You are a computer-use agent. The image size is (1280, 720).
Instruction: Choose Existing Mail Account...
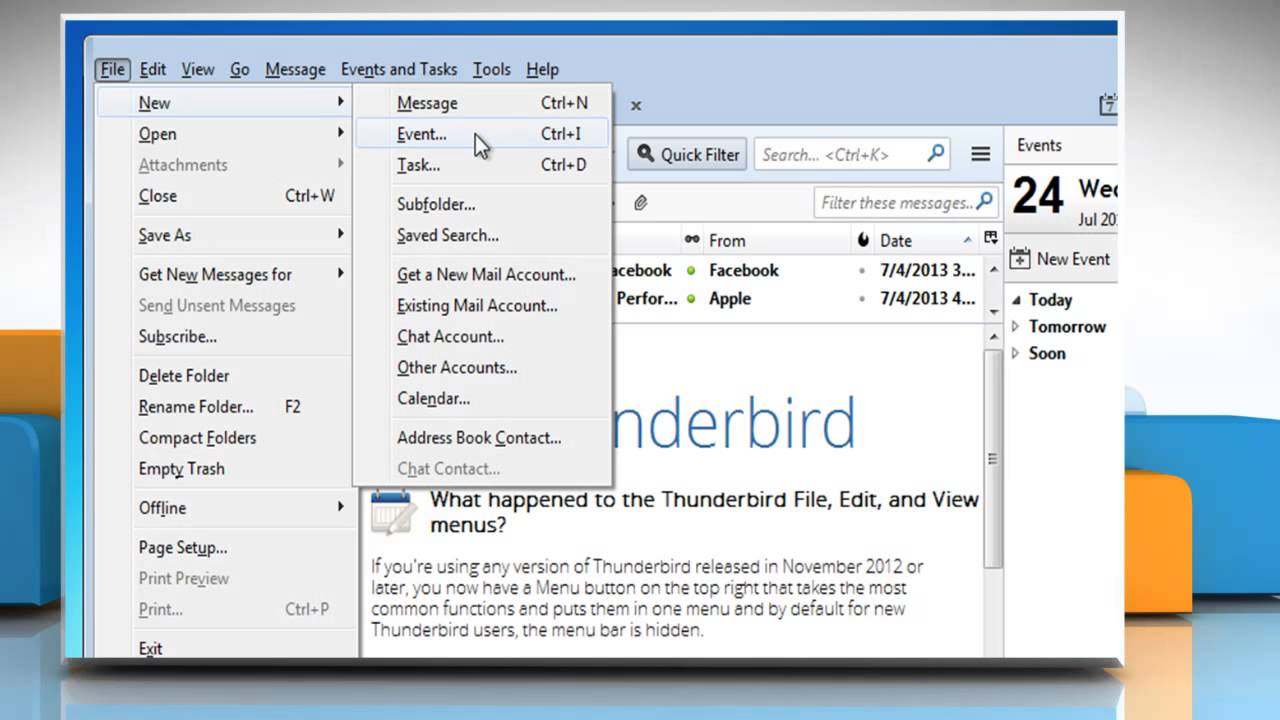[483, 305]
